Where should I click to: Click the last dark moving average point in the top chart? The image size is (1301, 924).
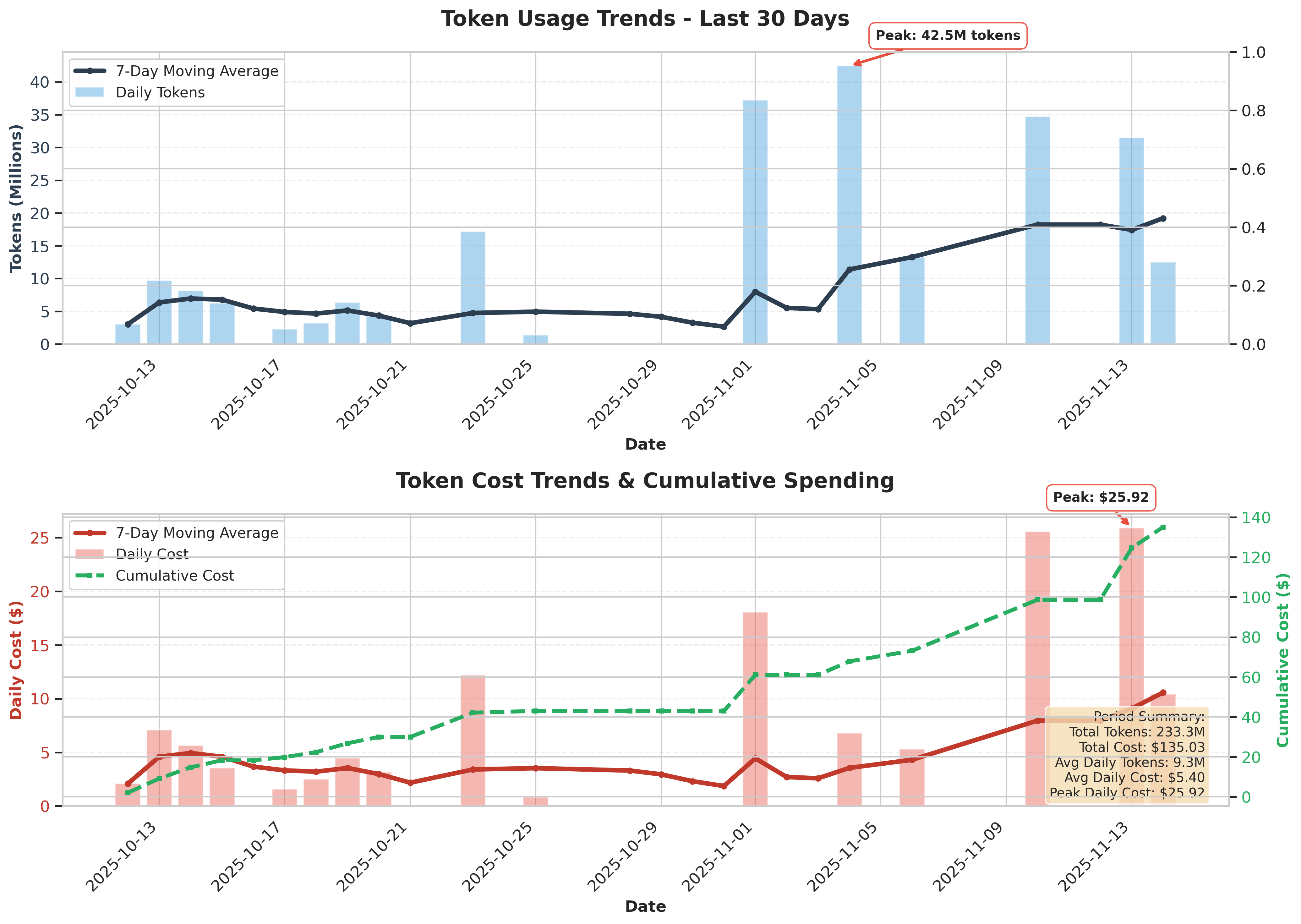[x=1163, y=218]
